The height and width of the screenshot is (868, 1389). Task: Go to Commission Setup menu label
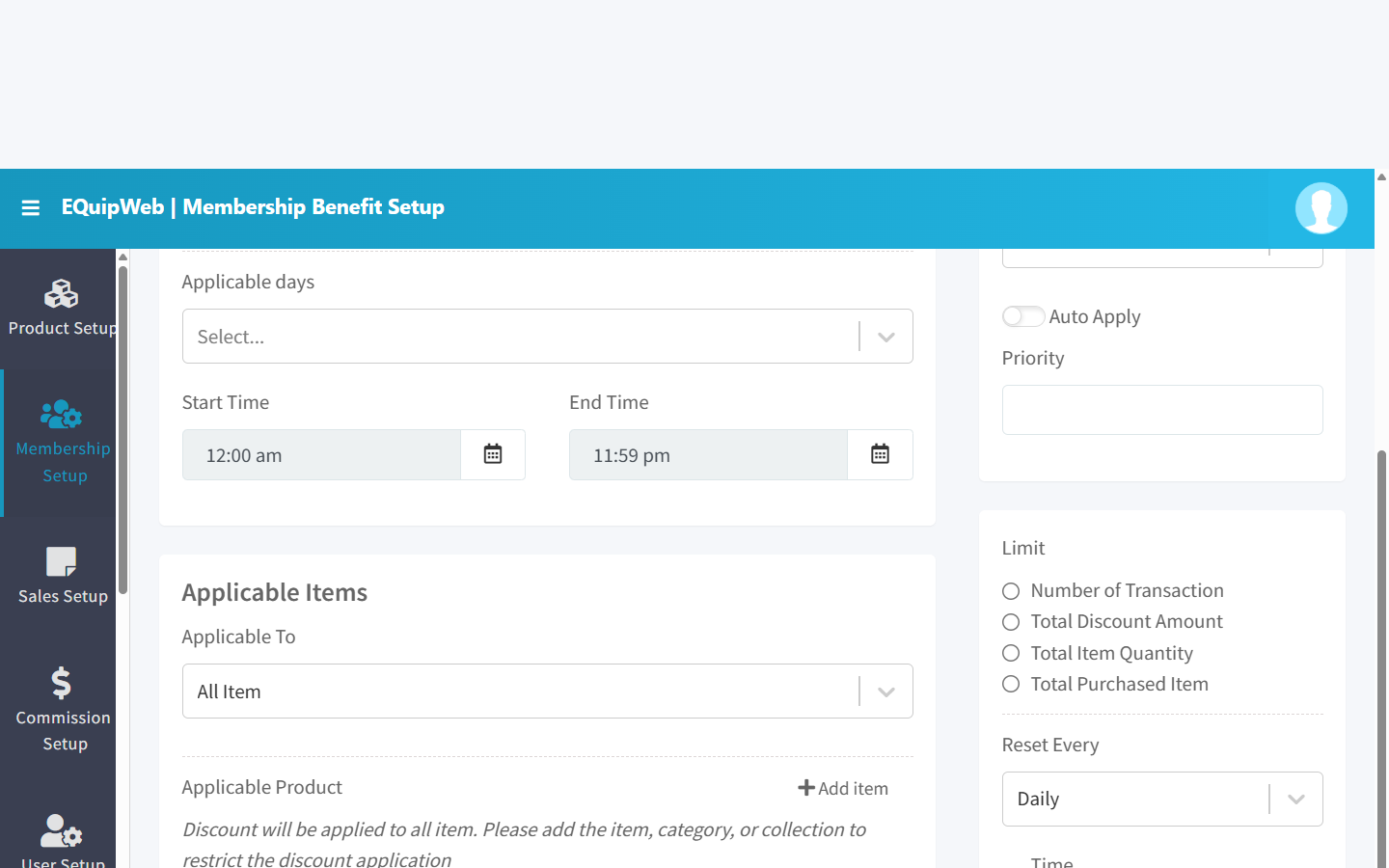[x=63, y=731]
